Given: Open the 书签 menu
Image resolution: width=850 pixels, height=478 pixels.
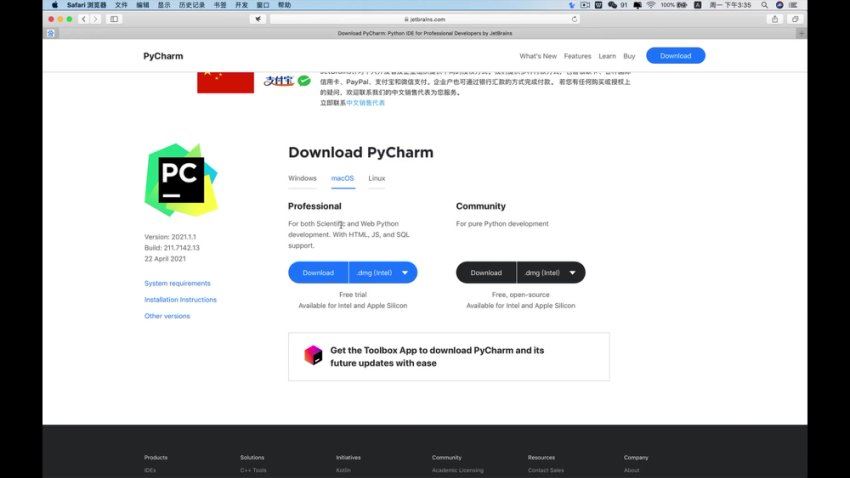Looking at the screenshot, I should [220, 5].
